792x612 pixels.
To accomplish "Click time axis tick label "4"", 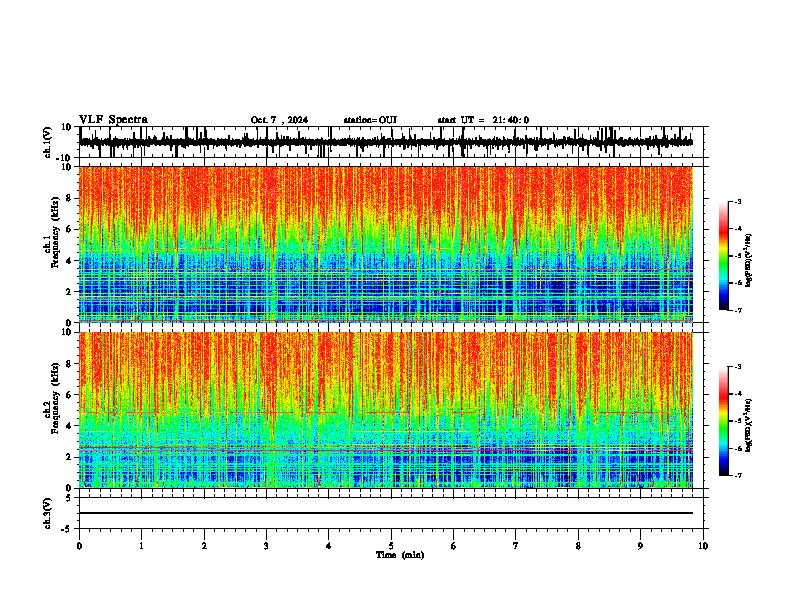I will [x=329, y=546].
